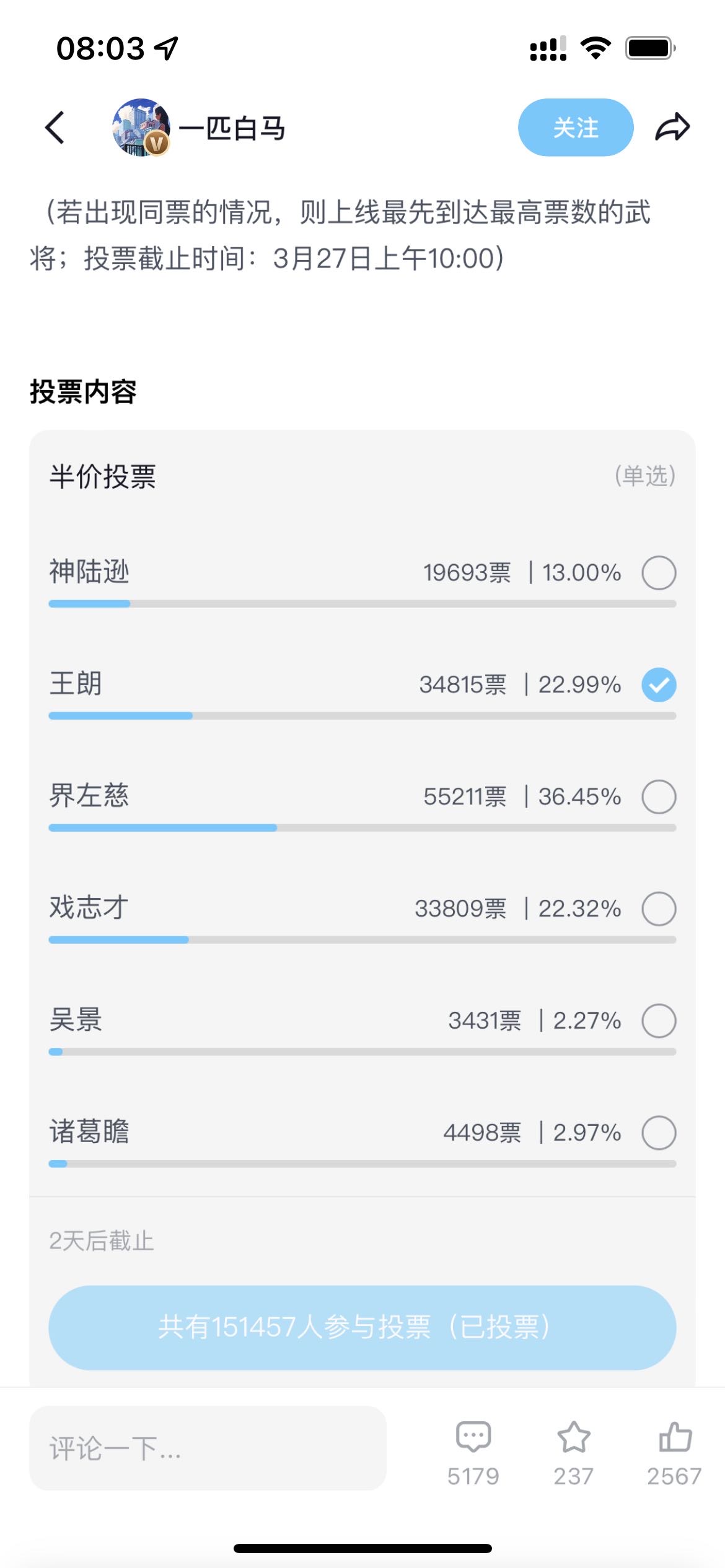Screen dimensions: 725x1568
Task: Click the username 一匹白马
Action: point(232,129)
